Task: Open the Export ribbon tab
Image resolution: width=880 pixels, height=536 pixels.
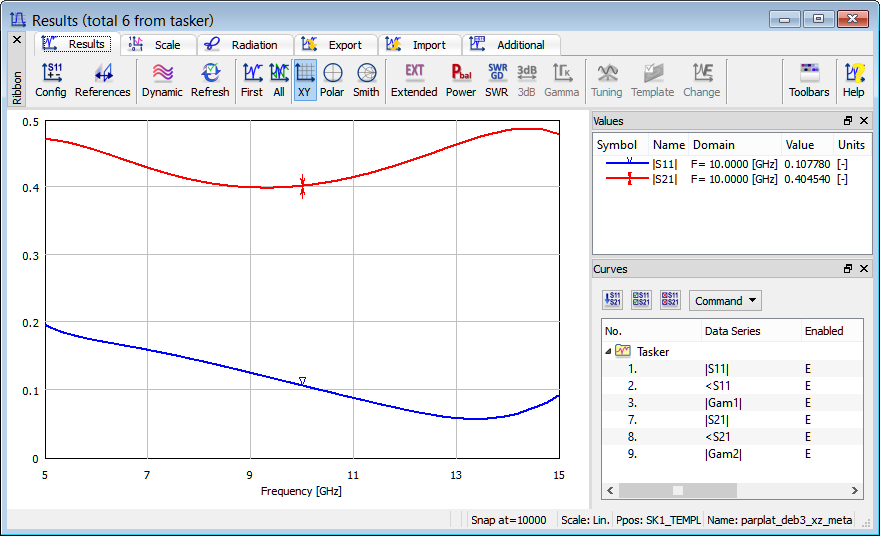Action: (335, 45)
